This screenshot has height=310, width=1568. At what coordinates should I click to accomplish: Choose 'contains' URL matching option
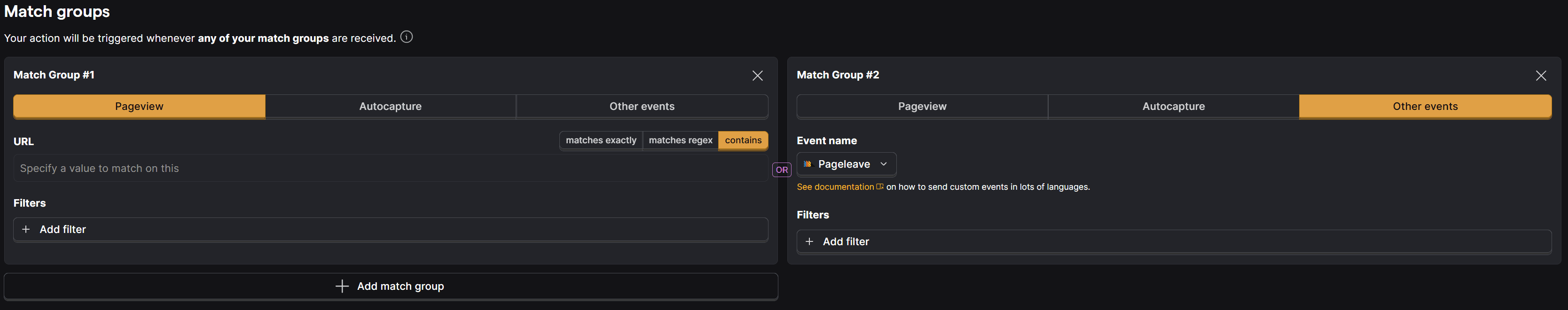click(x=743, y=140)
